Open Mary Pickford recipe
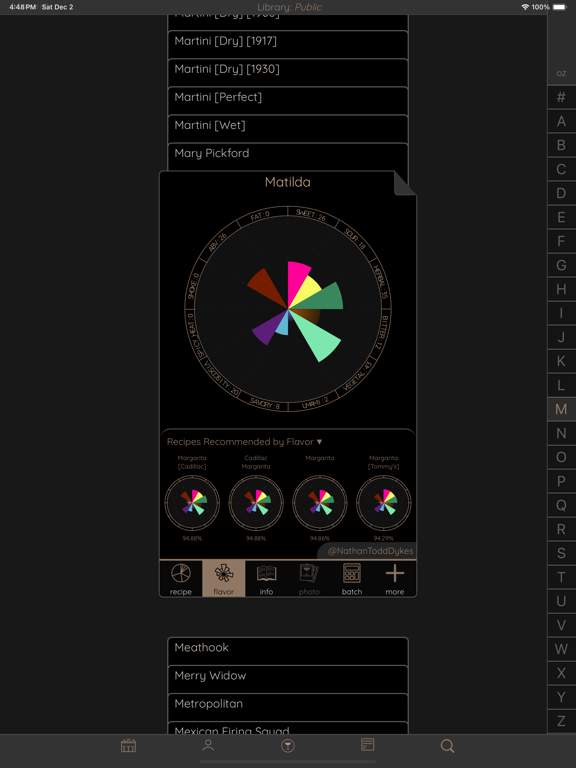The width and height of the screenshot is (576, 768). pos(288,157)
